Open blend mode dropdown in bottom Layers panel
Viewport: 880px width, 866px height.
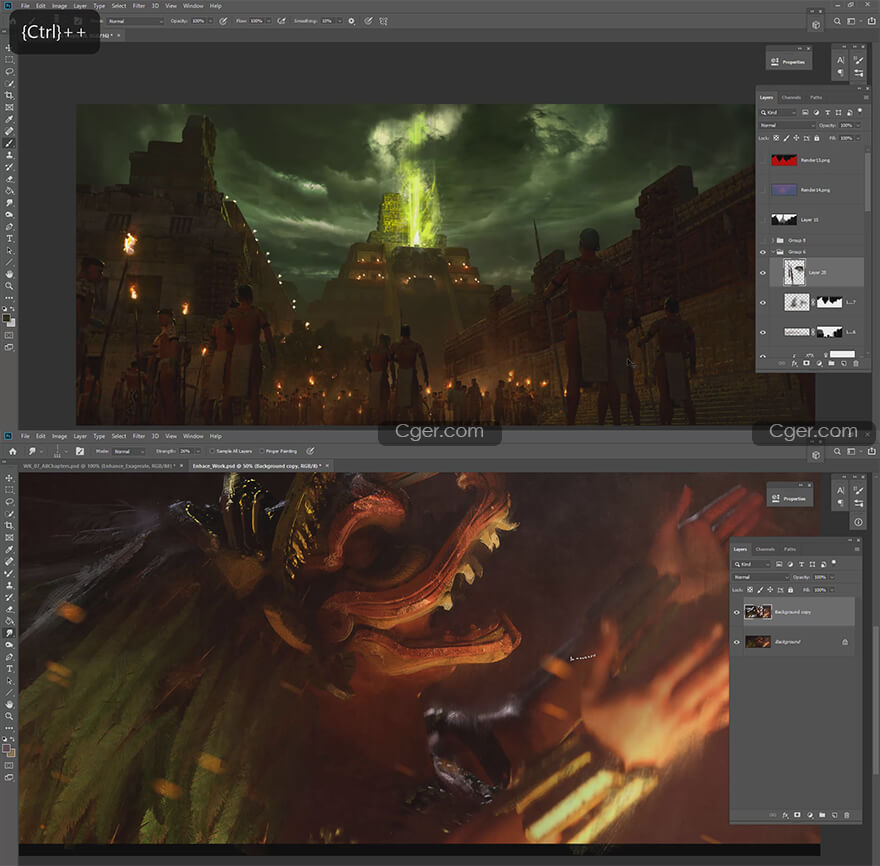761,577
